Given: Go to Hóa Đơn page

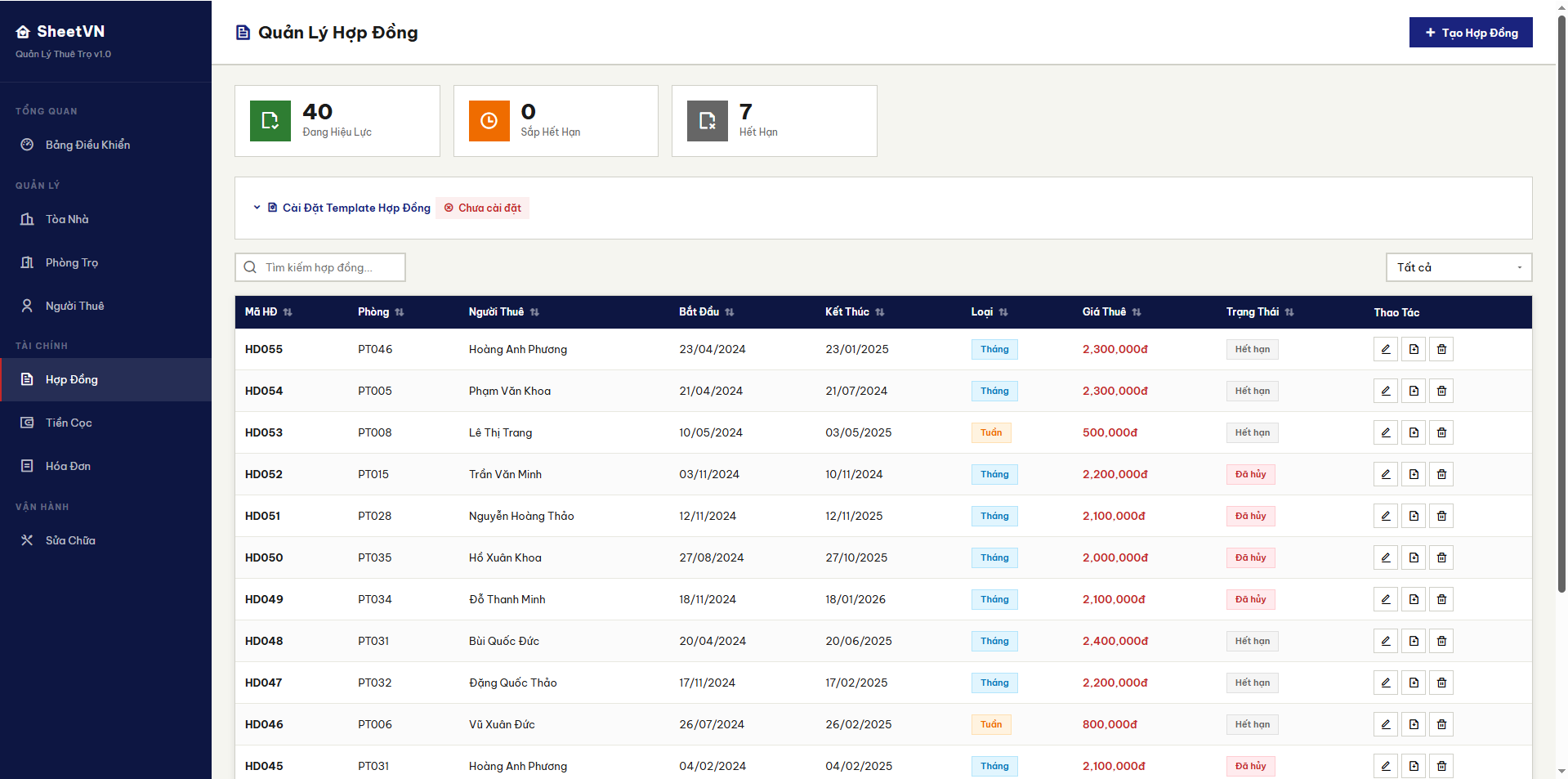Looking at the screenshot, I should point(105,466).
